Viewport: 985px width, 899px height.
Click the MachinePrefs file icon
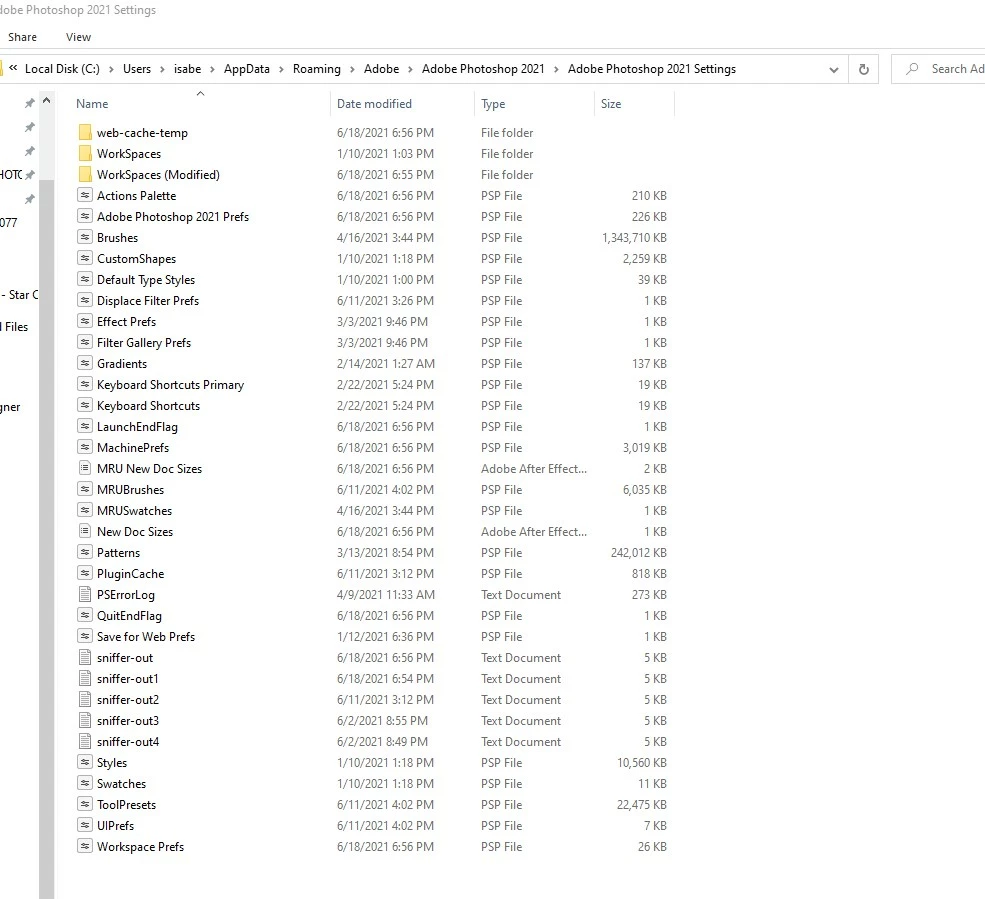tap(85, 447)
